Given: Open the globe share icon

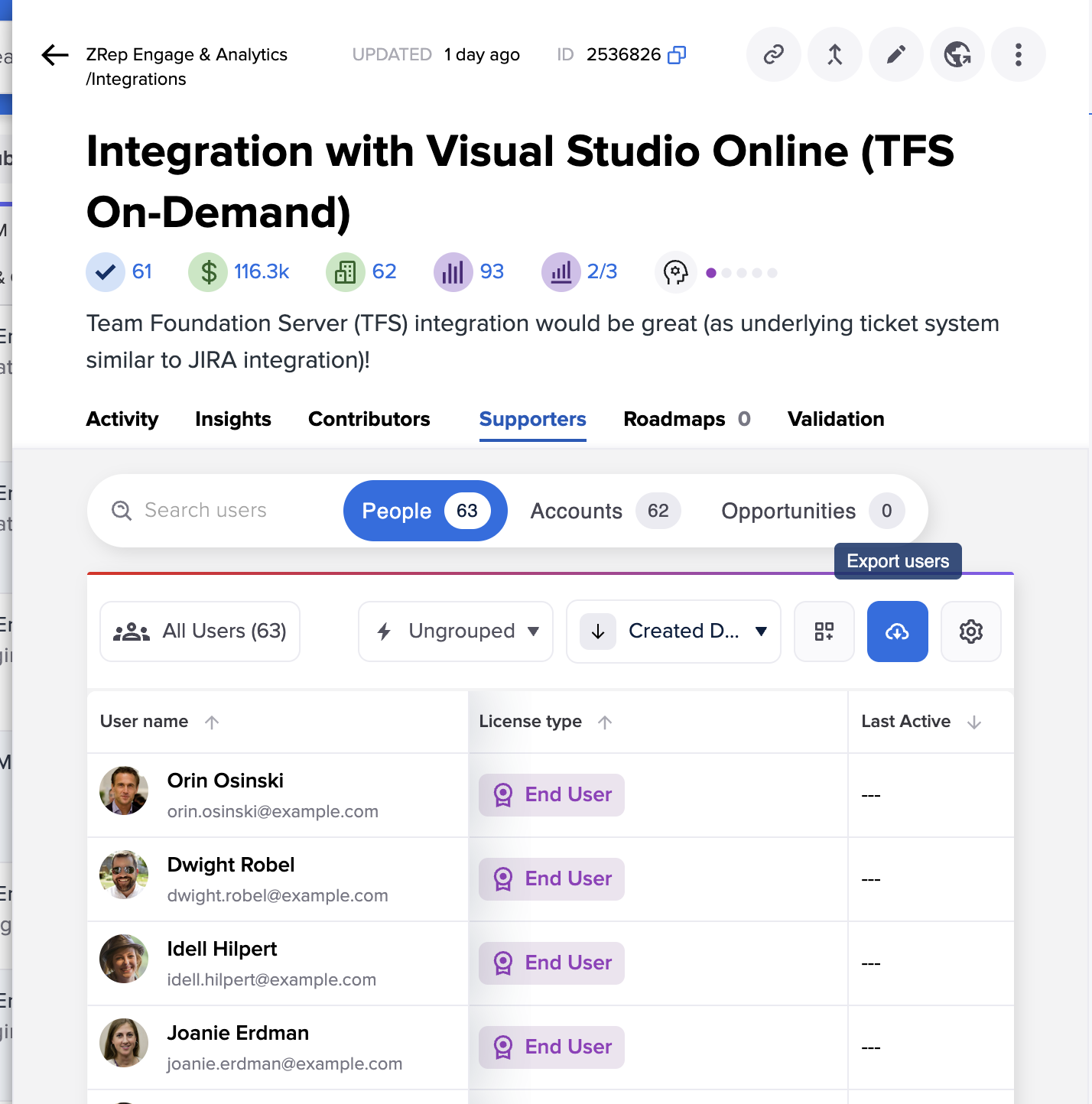Looking at the screenshot, I should click(x=957, y=54).
